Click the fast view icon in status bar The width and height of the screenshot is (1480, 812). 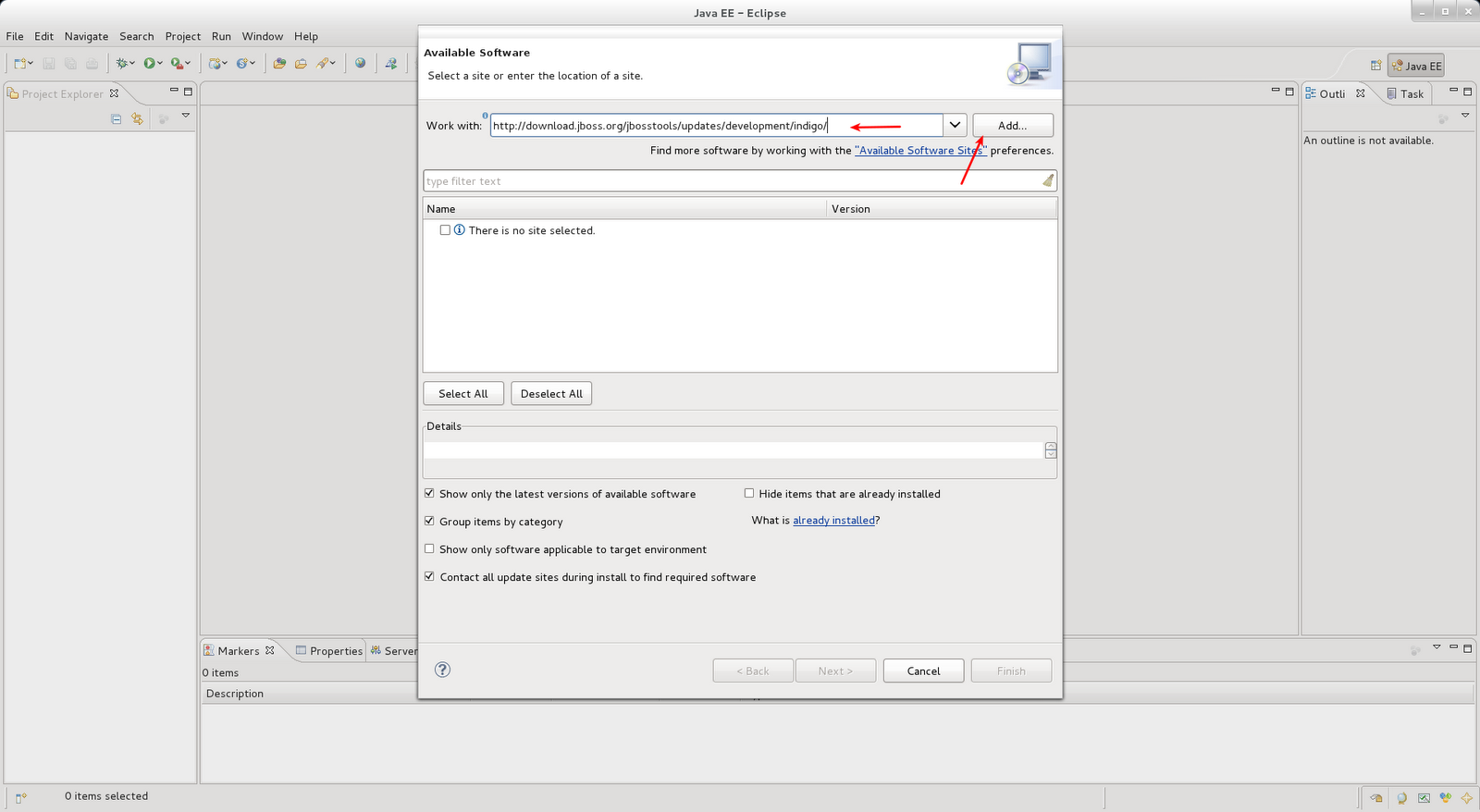tap(20, 797)
